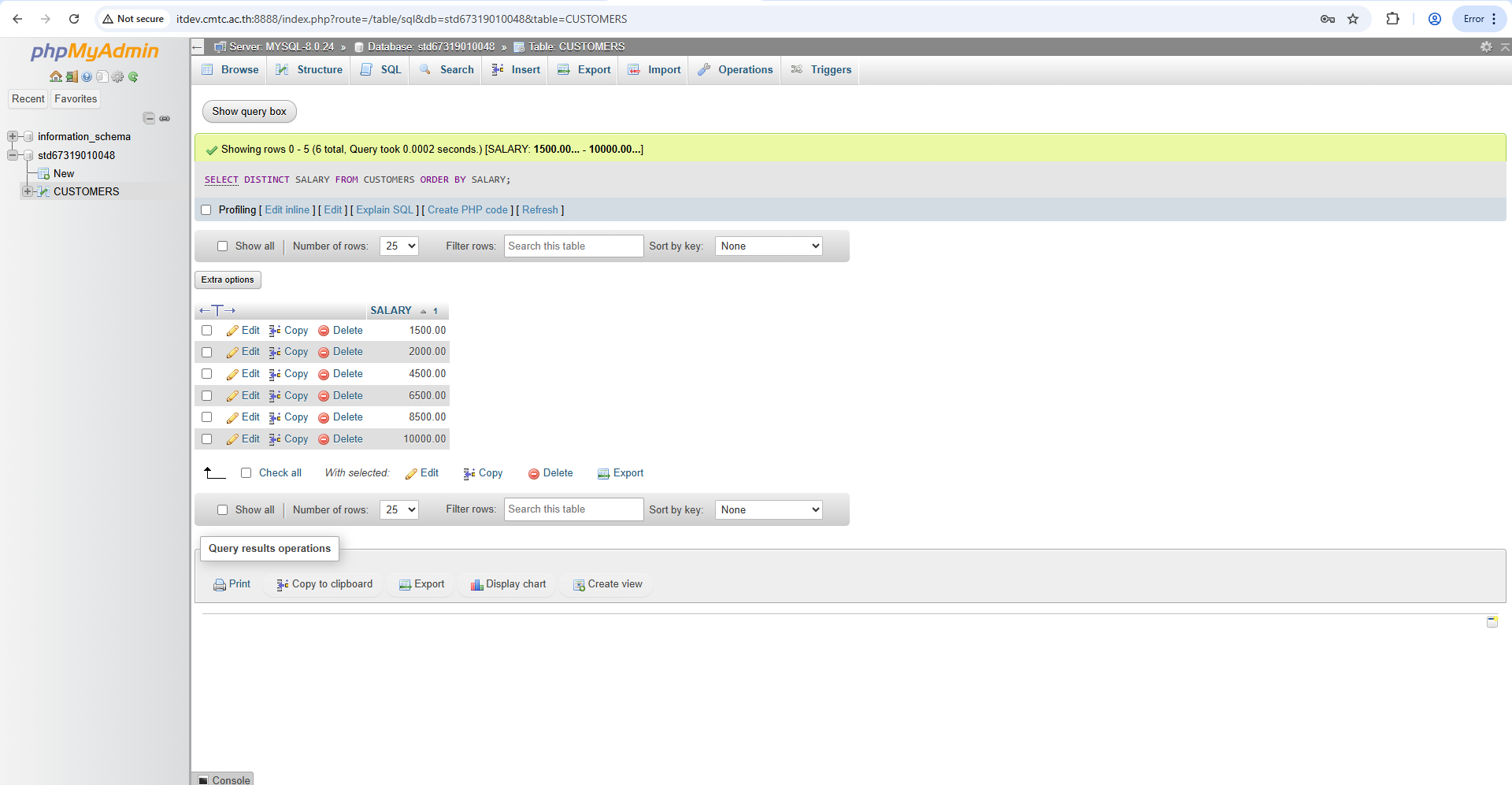The width and height of the screenshot is (1512, 785).
Task: Click the edit pencil for 1500.00 row
Action: 232,331
